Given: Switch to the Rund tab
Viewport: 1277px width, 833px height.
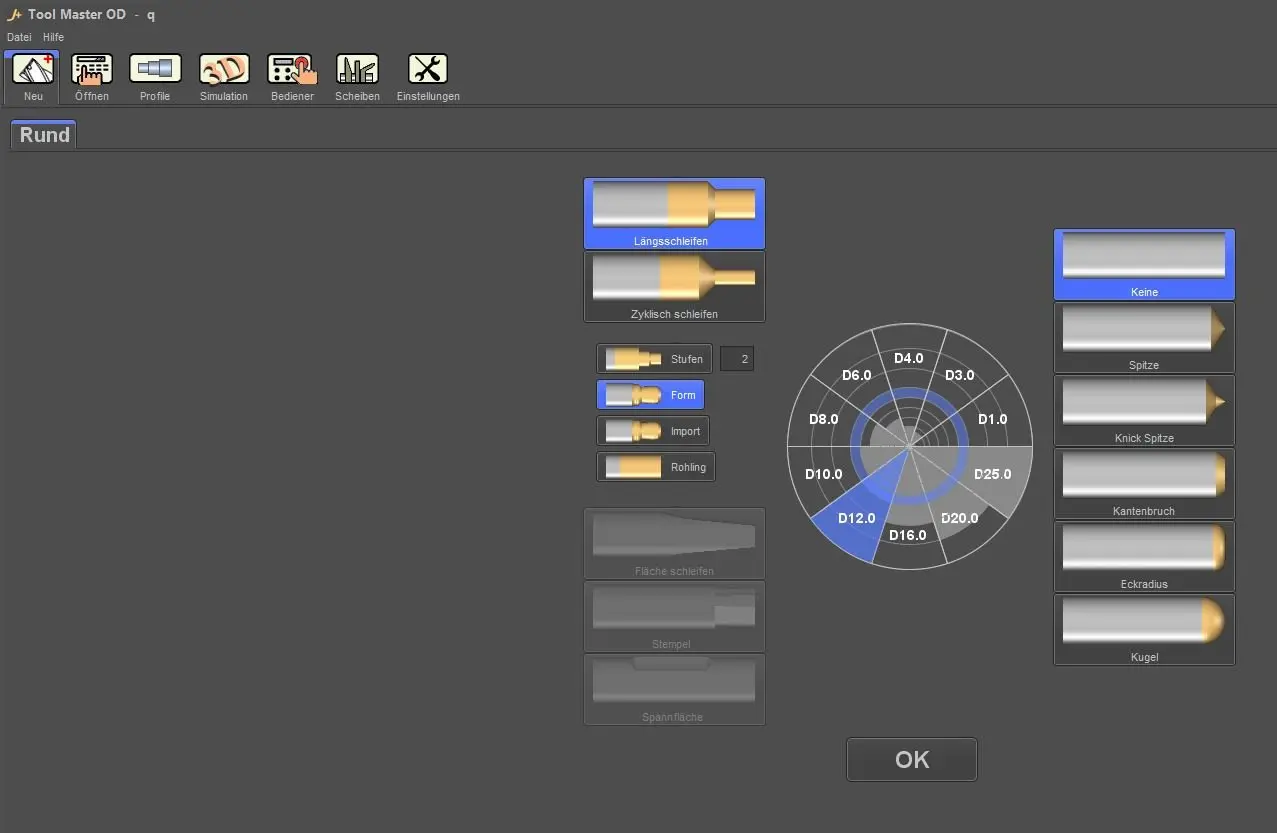Looking at the screenshot, I should tap(44, 135).
